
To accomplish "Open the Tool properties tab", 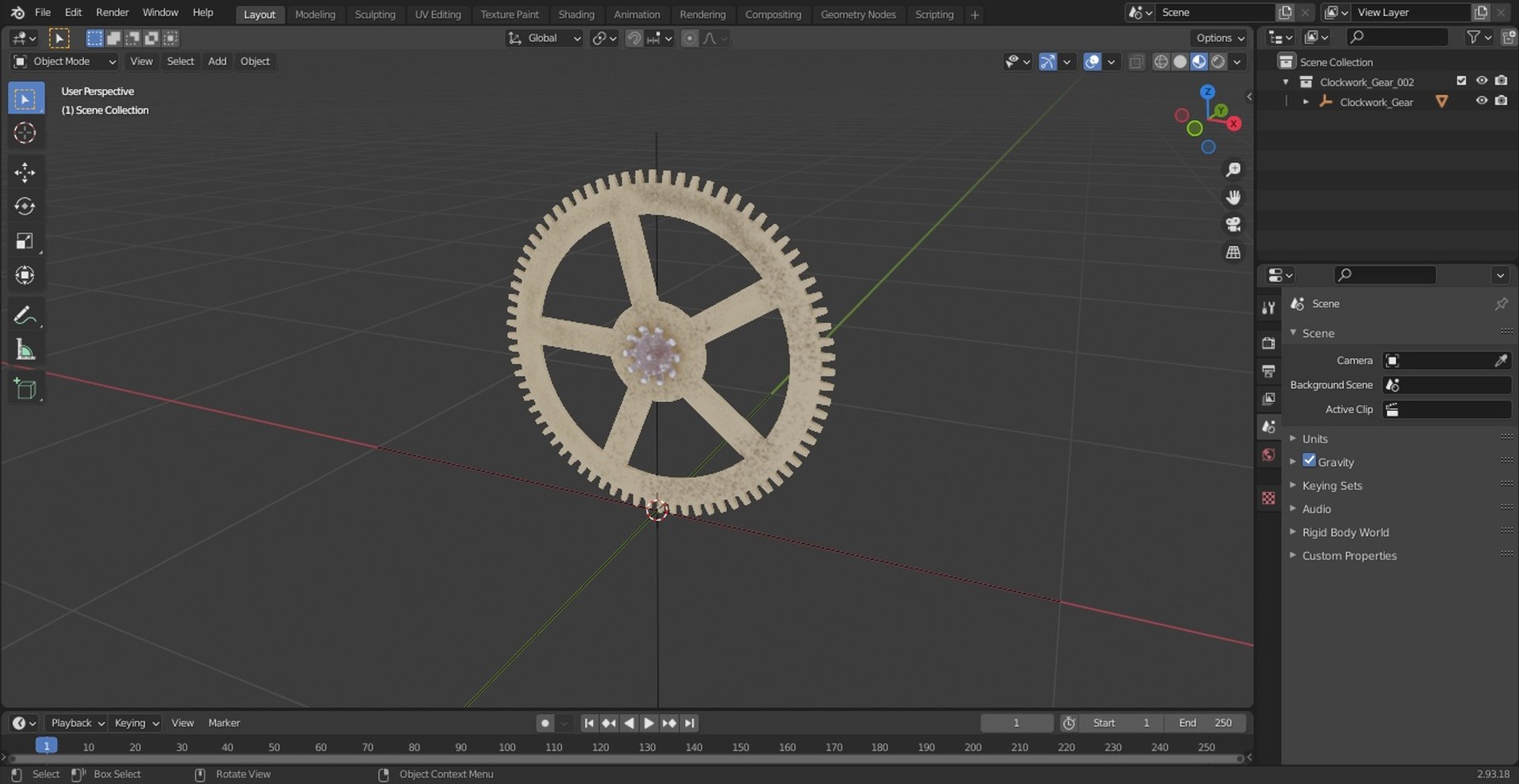I will (x=1269, y=308).
